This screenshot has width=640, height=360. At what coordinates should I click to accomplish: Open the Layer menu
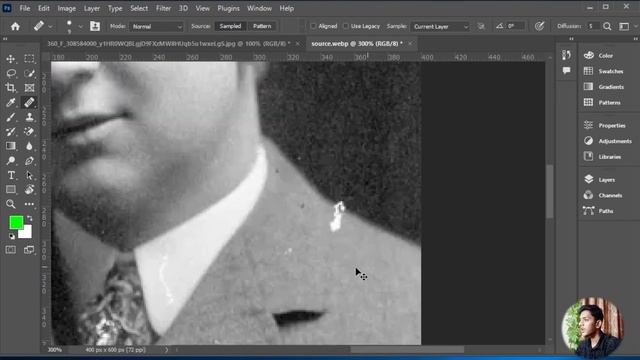92,8
